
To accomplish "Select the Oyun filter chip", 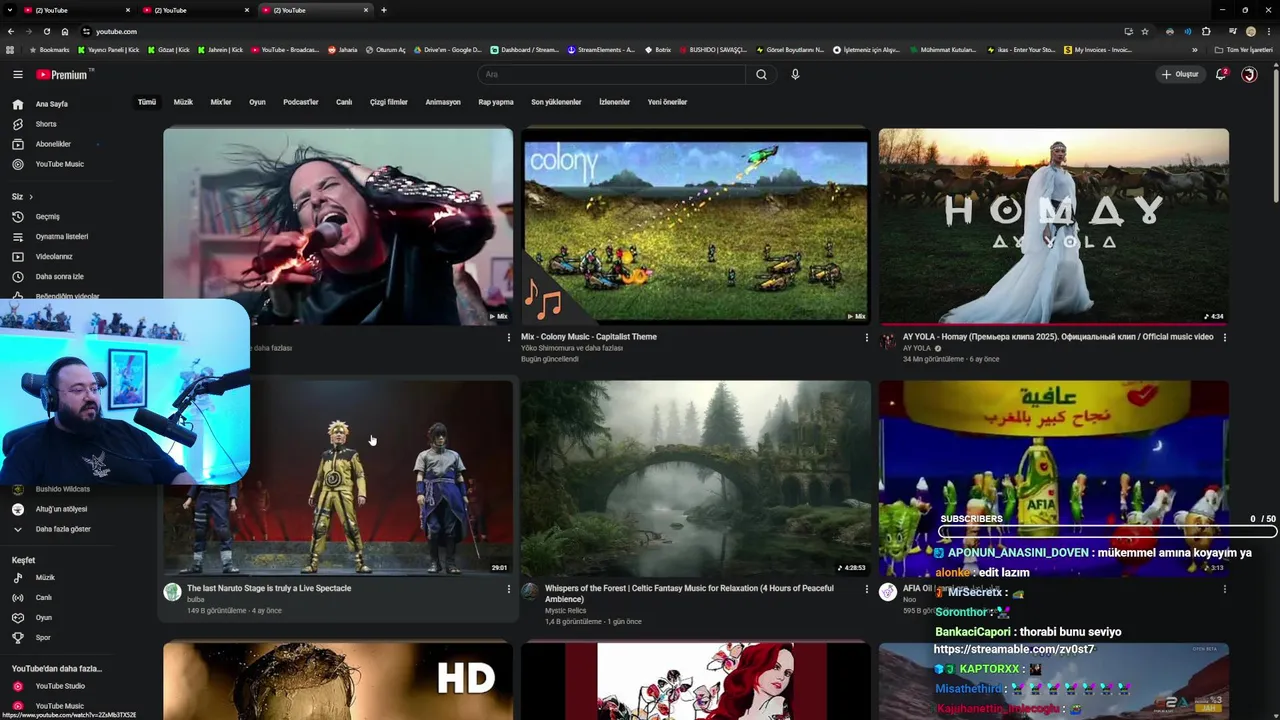I will (x=257, y=102).
